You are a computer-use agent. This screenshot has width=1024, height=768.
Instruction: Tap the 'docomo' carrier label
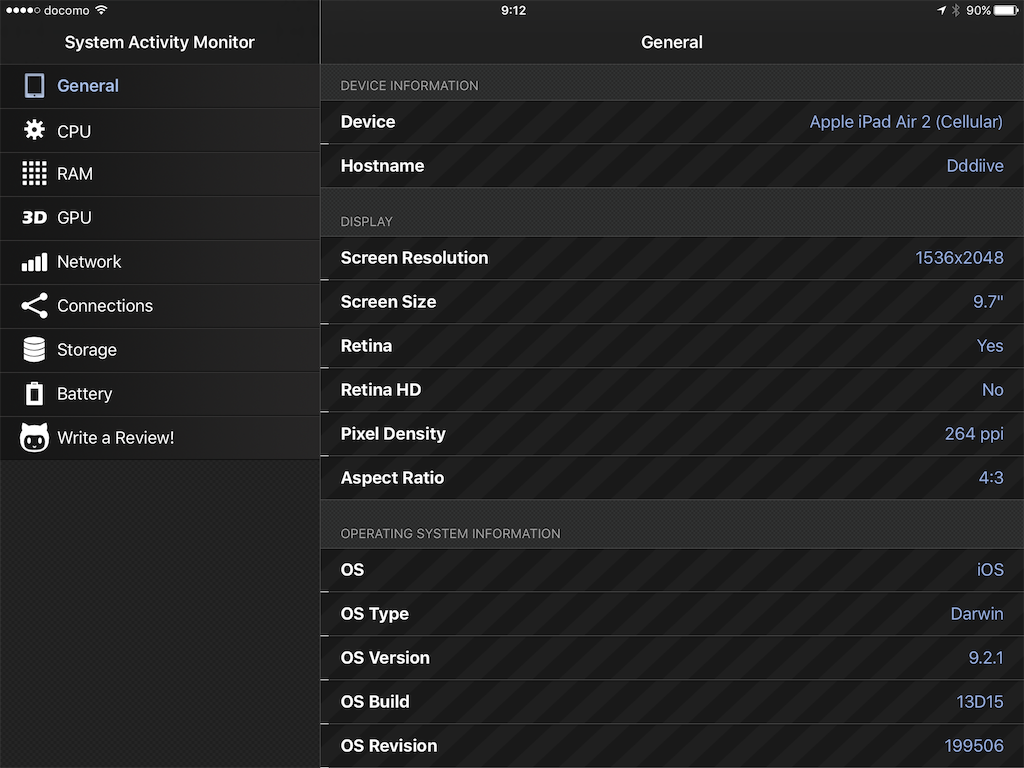(67, 10)
